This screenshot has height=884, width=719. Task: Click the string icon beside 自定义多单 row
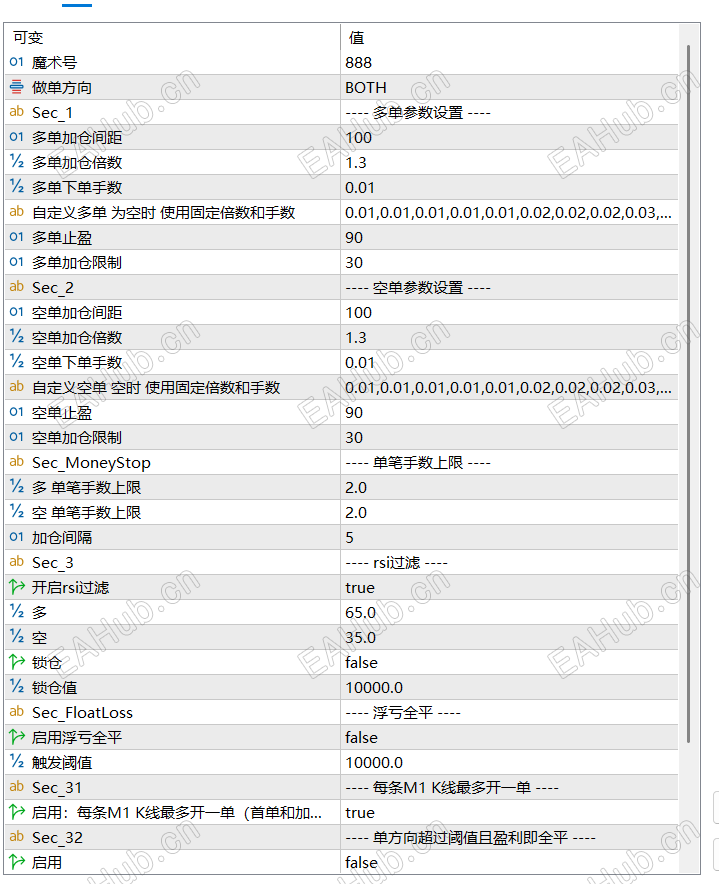(x=16, y=212)
